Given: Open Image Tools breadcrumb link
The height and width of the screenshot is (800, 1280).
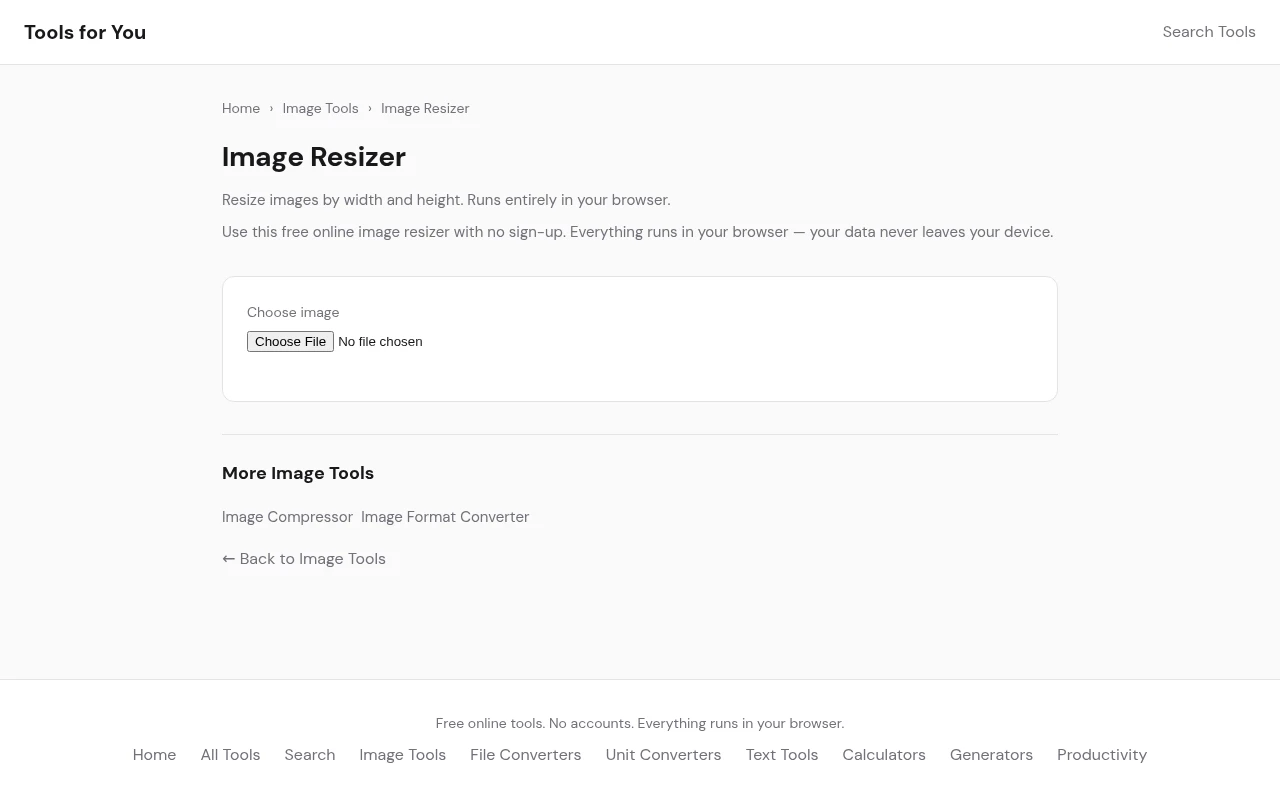Looking at the screenshot, I should coord(320,108).
